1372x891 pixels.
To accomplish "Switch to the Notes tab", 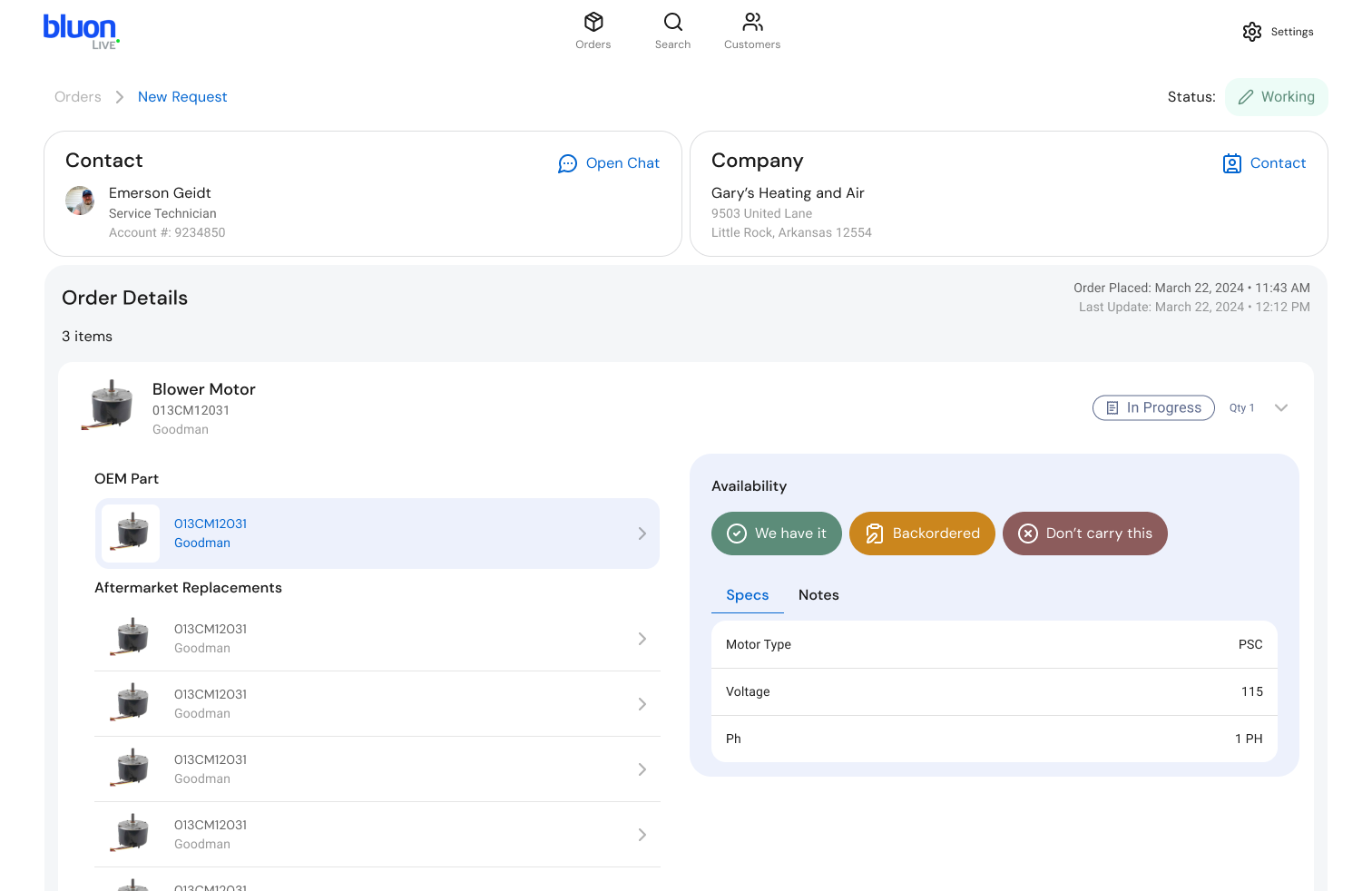I will [818, 595].
